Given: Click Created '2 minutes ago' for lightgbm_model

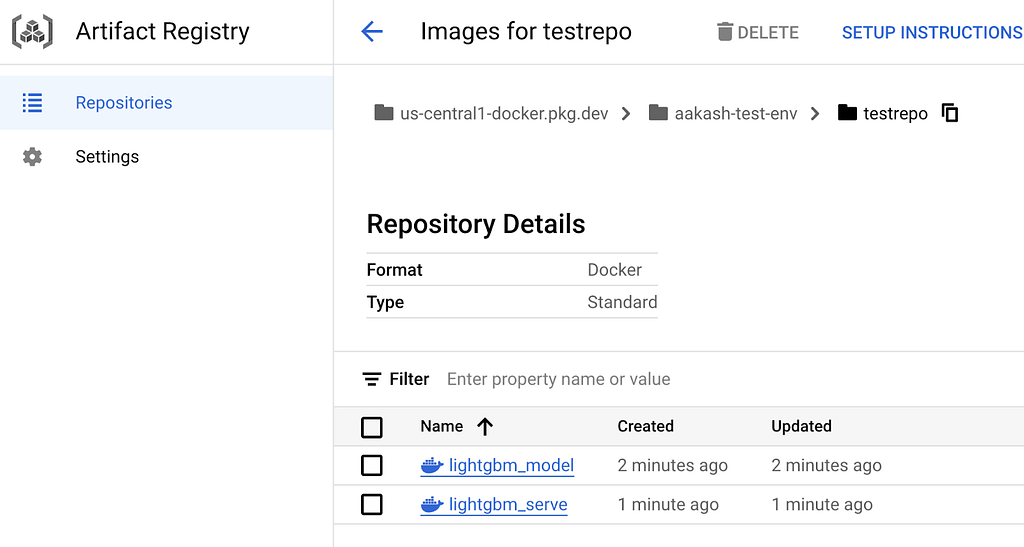Looking at the screenshot, I should click(x=673, y=465).
